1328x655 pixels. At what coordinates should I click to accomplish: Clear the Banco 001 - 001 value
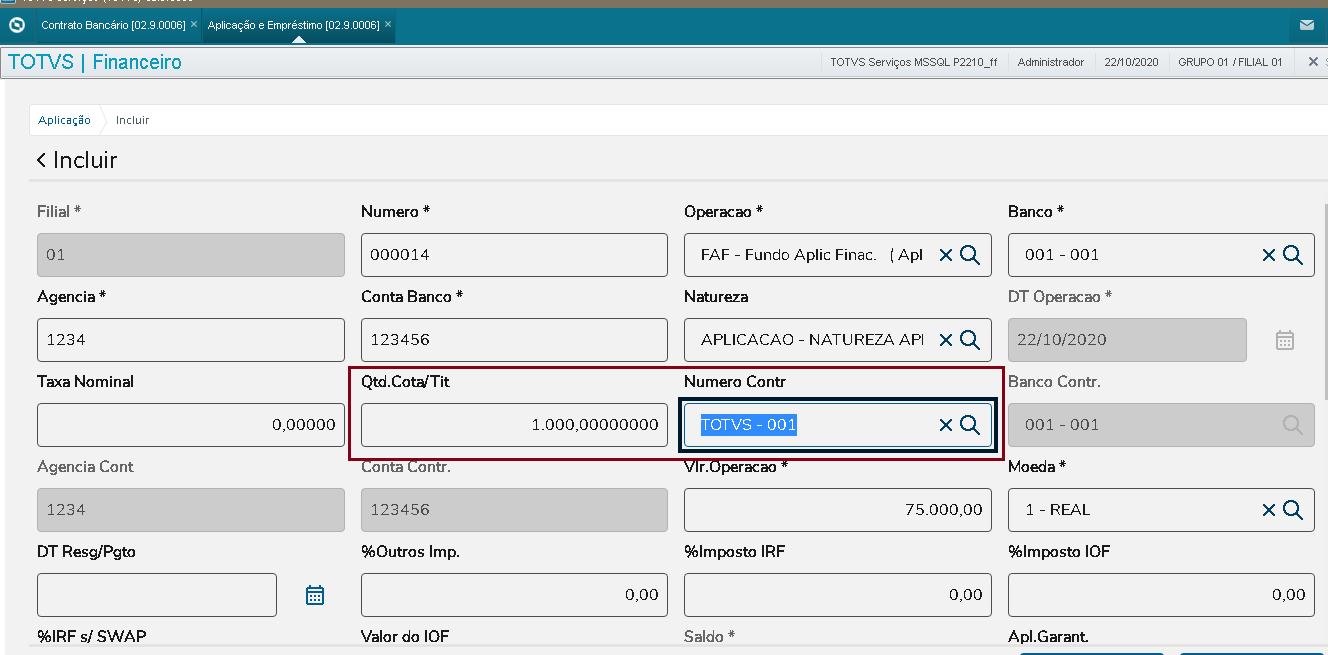click(1268, 255)
